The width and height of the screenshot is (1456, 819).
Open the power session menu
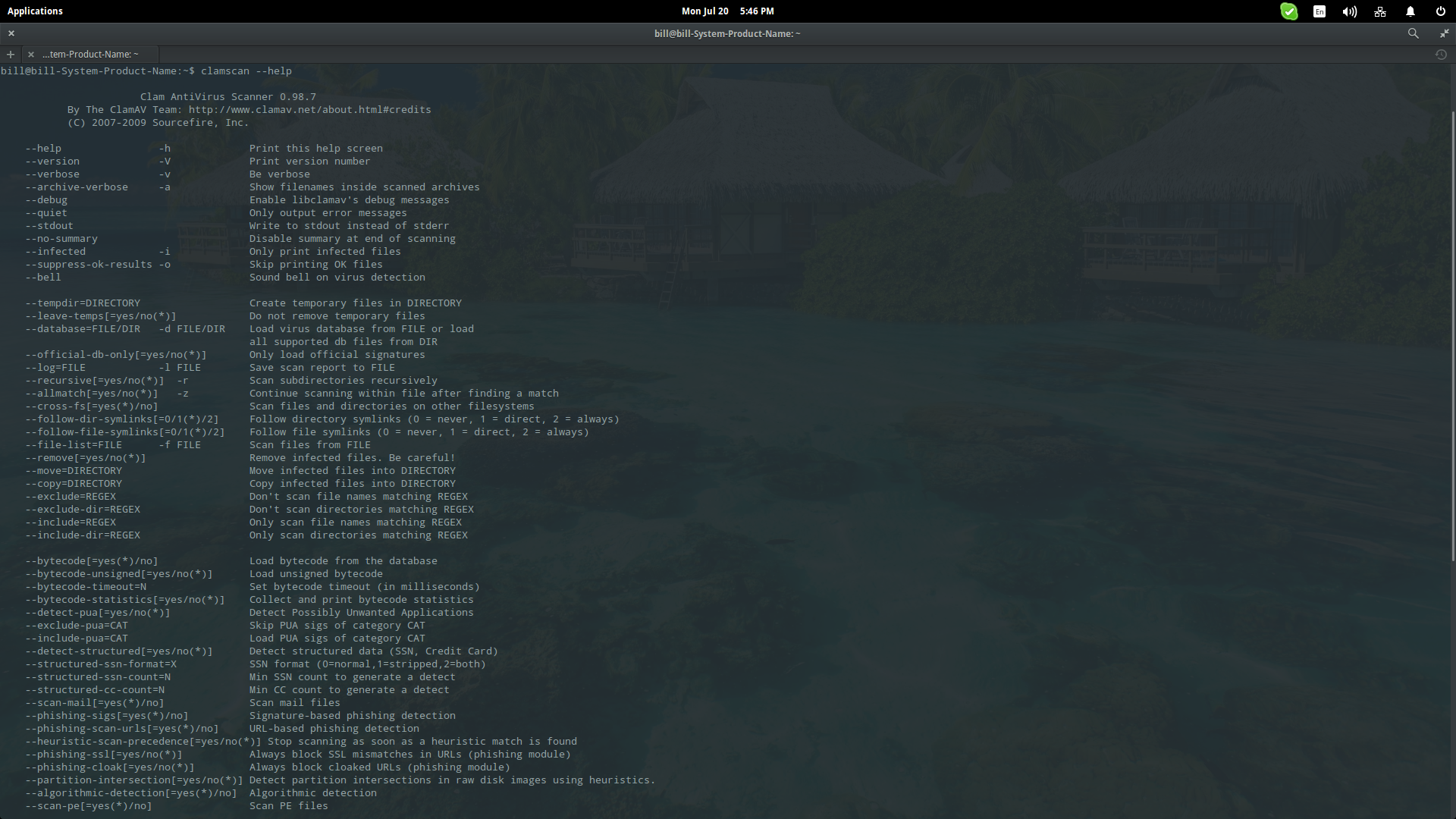click(x=1441, y=11)
